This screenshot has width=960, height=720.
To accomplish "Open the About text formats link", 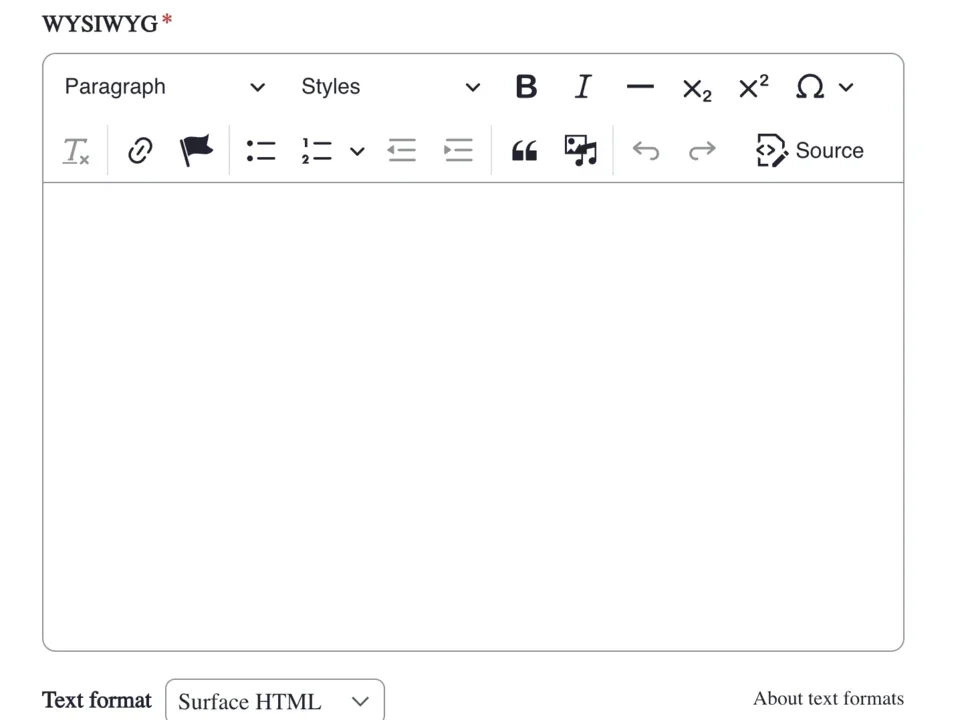I will click(828, 698).
